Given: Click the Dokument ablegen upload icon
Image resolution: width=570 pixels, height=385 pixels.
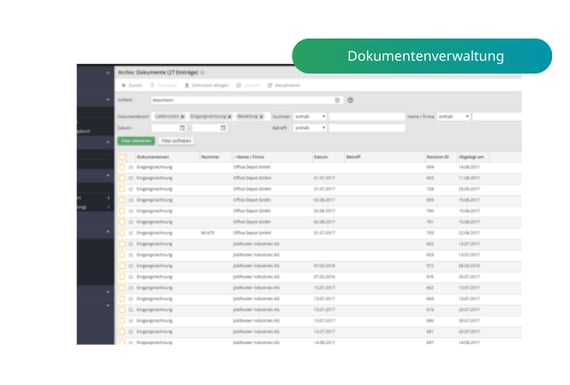Looking at the screenshot, I should [x=187, y=85].
